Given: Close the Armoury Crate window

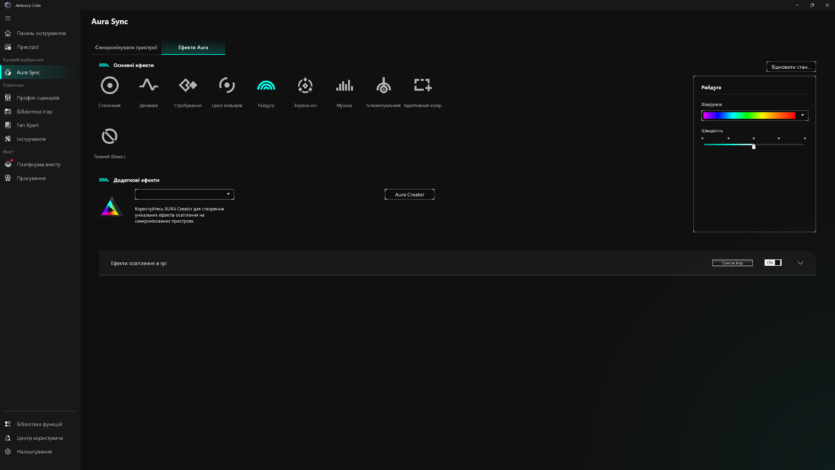Looking at the screenshot, I should [827, 5].
